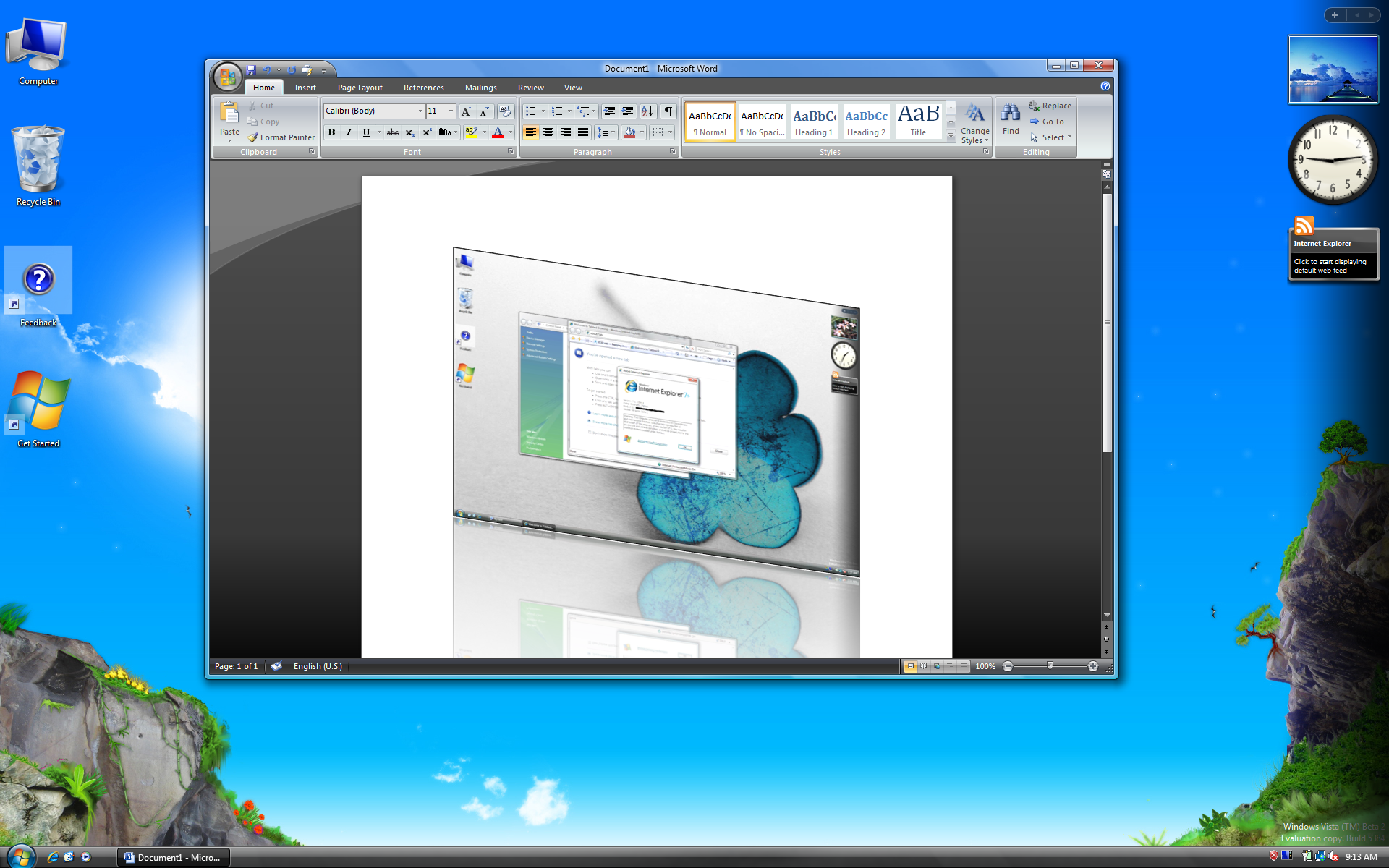Decrease paragraph indent
1389x868 pixels.
[609, 111]
